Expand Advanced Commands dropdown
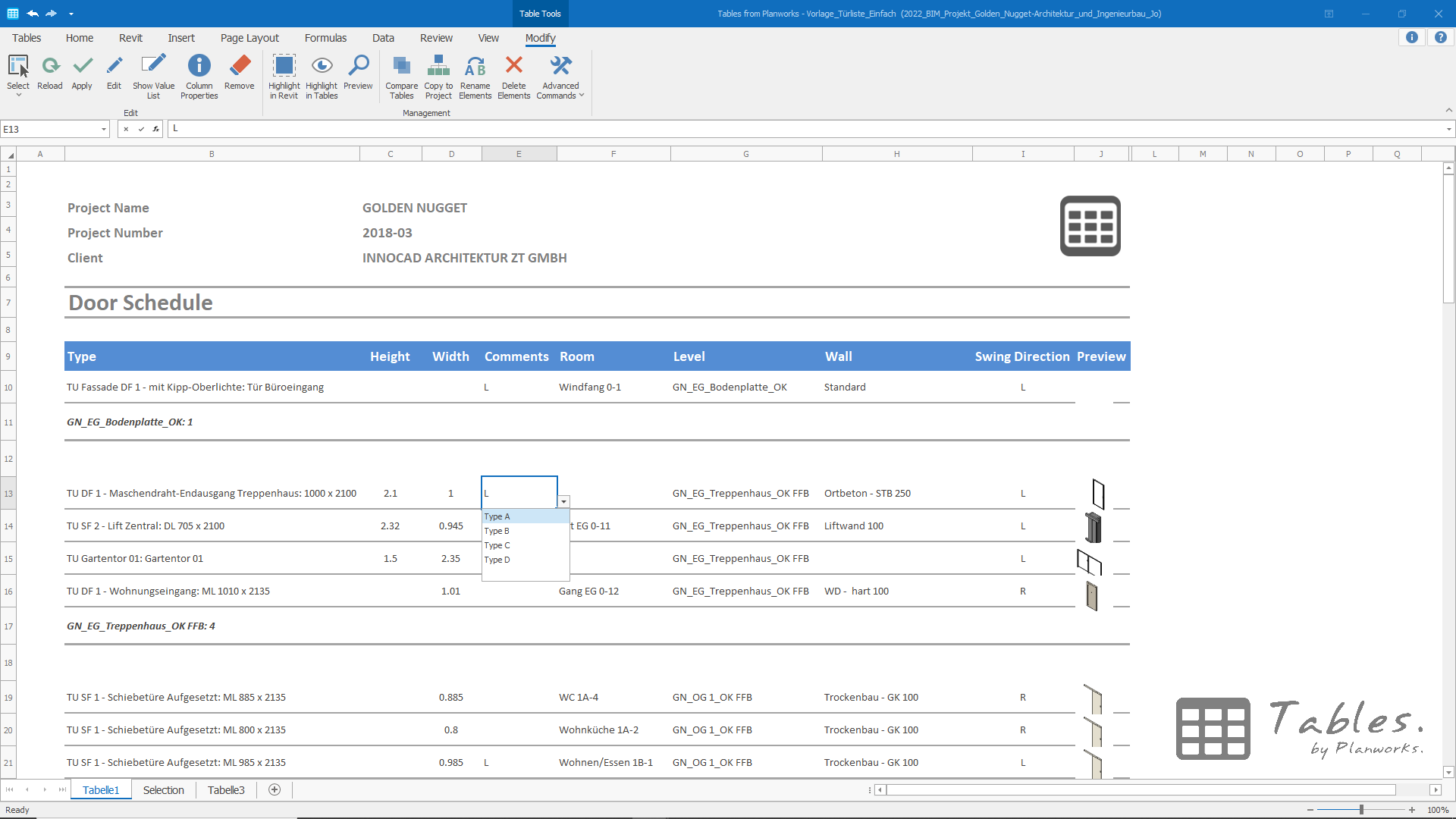The image size is (1456, 819). (560, 76)
